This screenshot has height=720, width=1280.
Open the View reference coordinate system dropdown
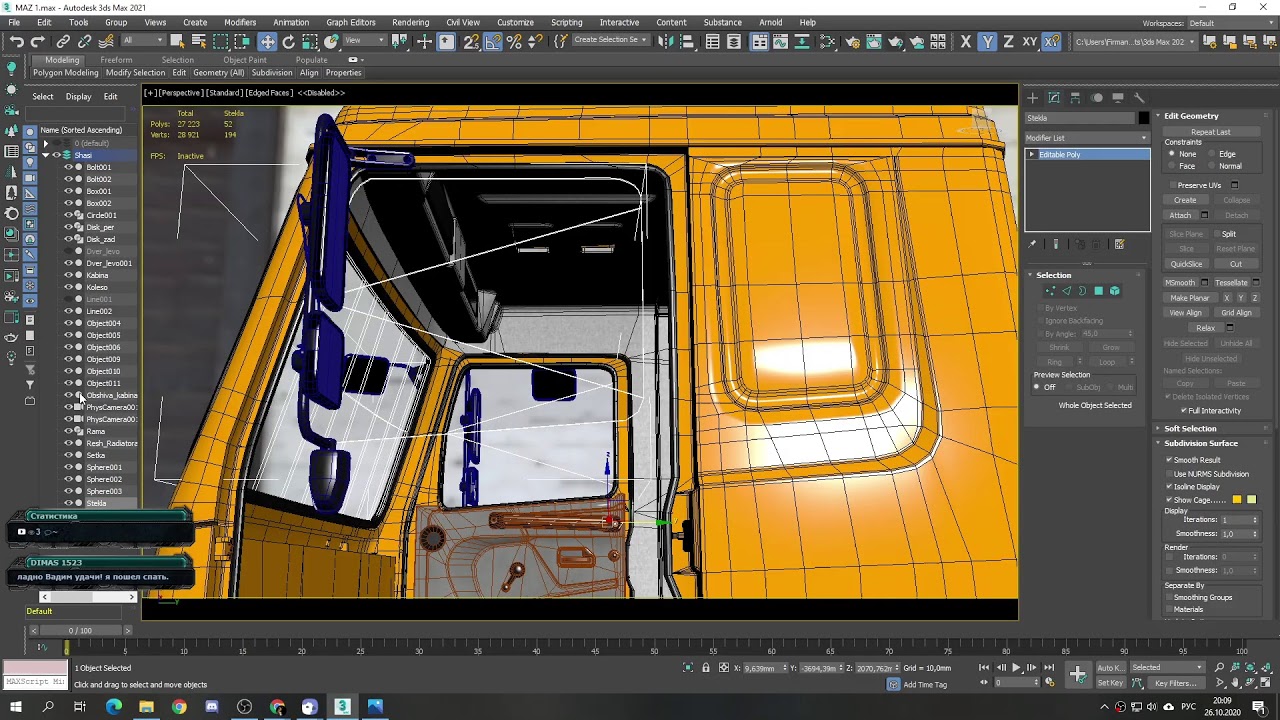pyautogui.click(x=365, y=41)
